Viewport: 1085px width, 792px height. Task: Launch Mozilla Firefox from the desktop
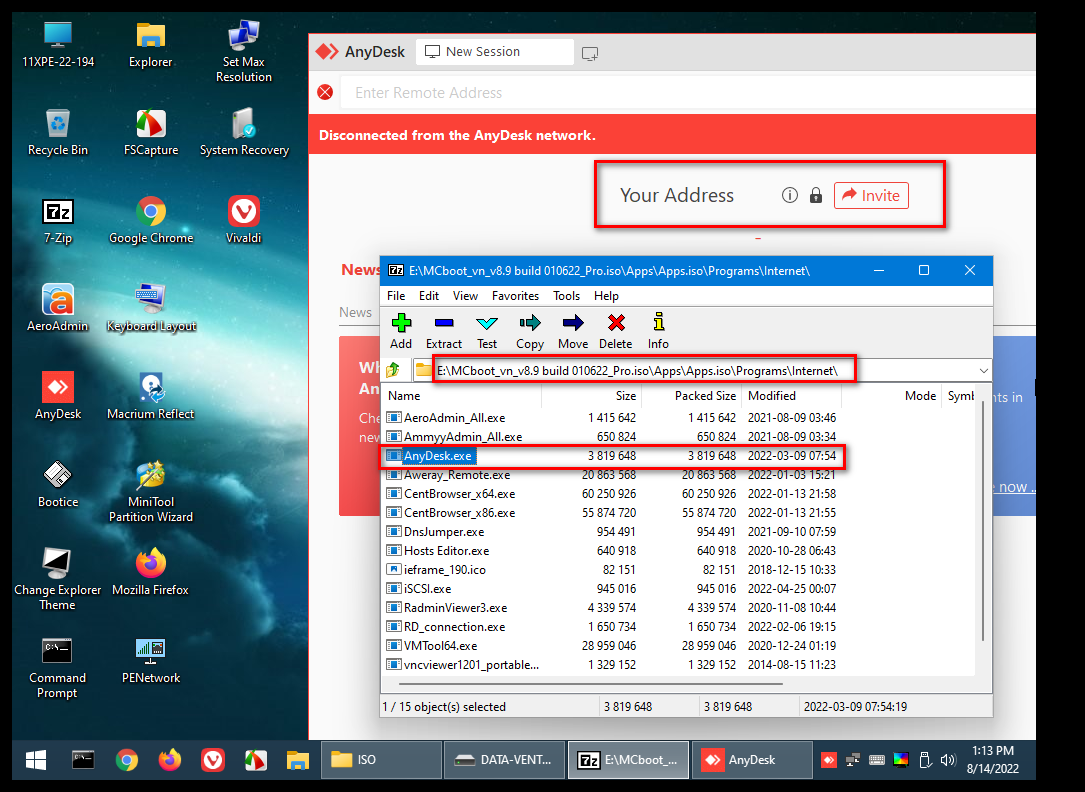(151, 573)
